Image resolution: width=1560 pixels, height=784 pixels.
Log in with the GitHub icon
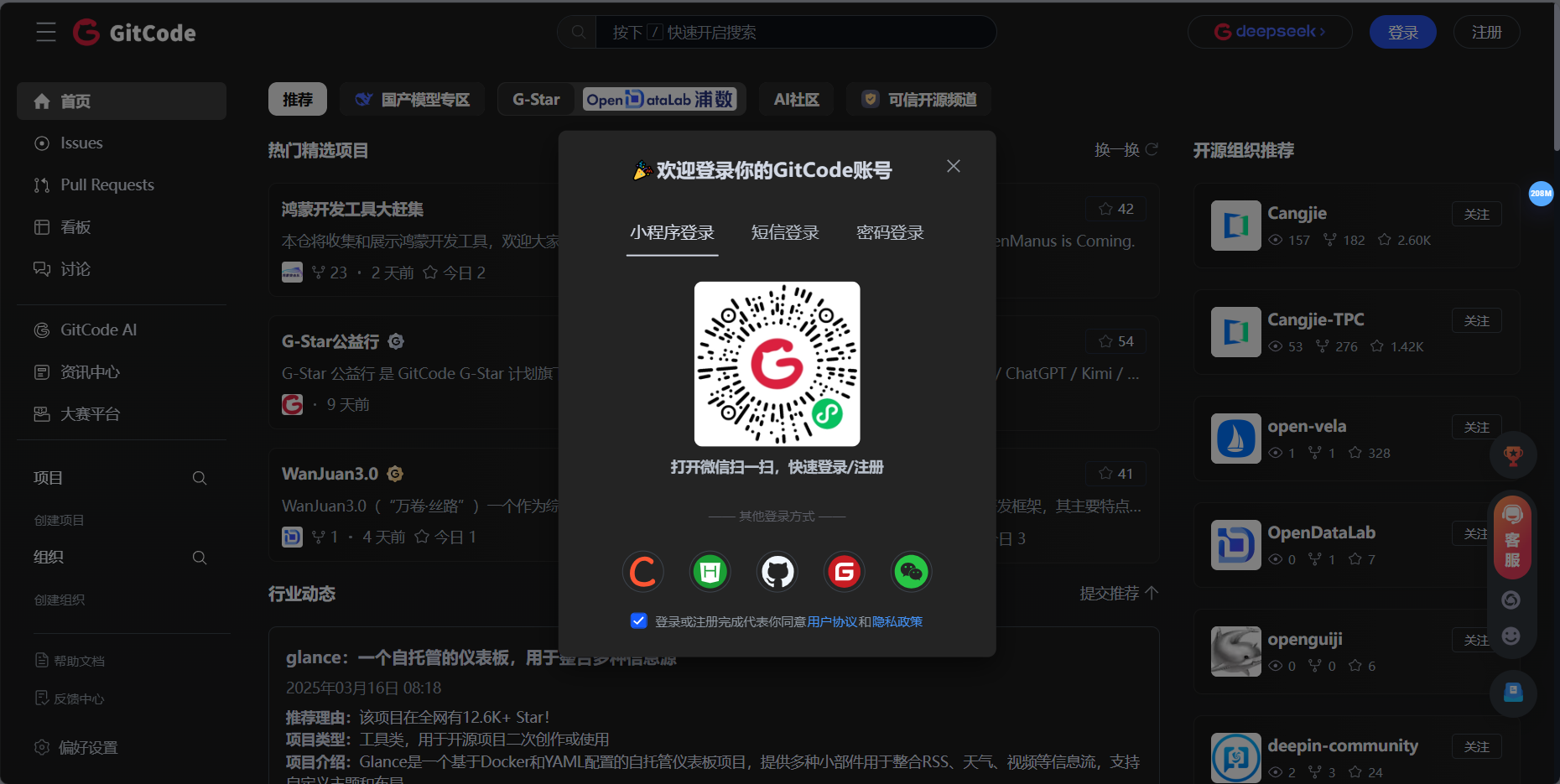[777, 572]
